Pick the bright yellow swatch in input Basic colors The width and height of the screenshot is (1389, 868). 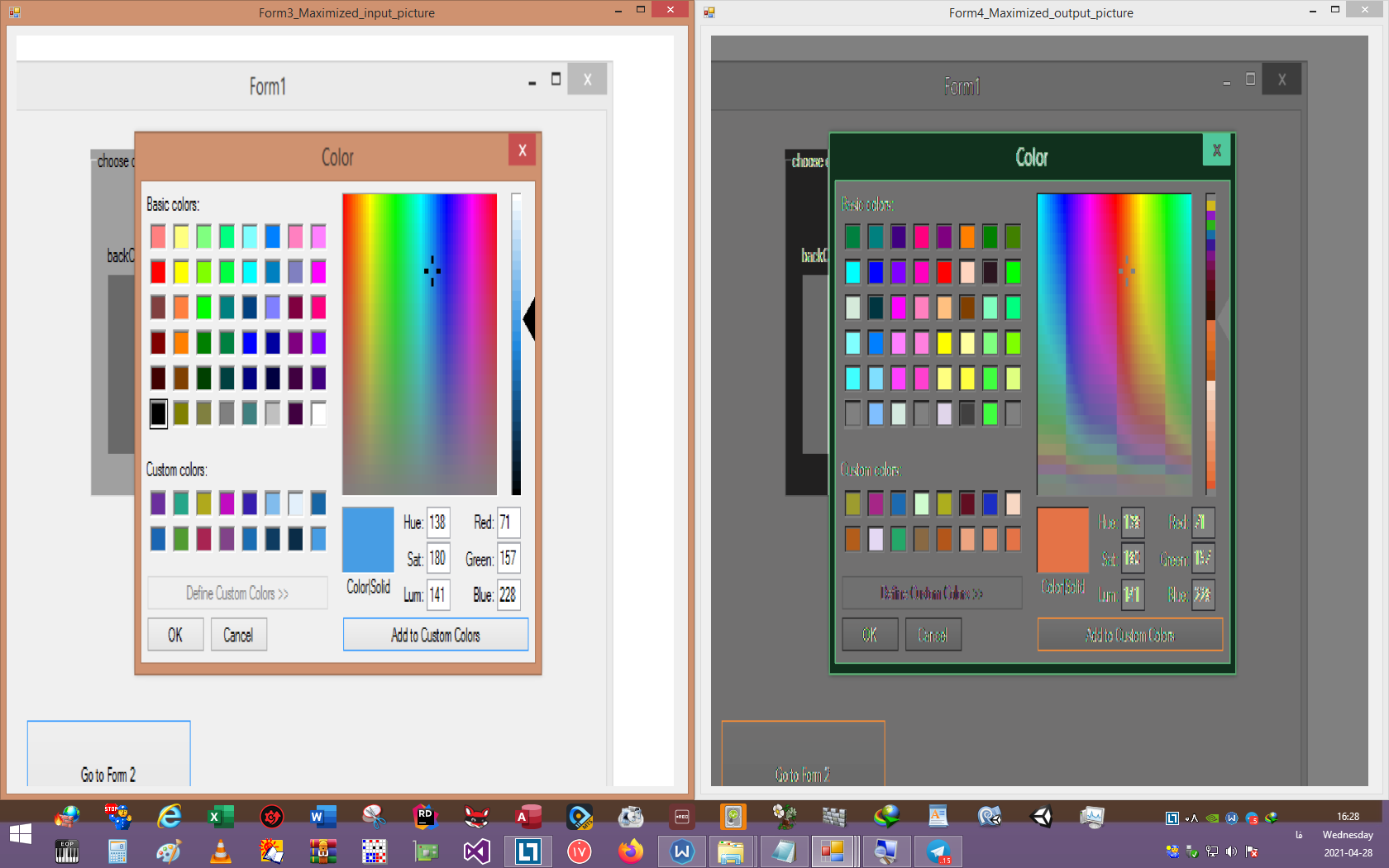coord(181,272)
